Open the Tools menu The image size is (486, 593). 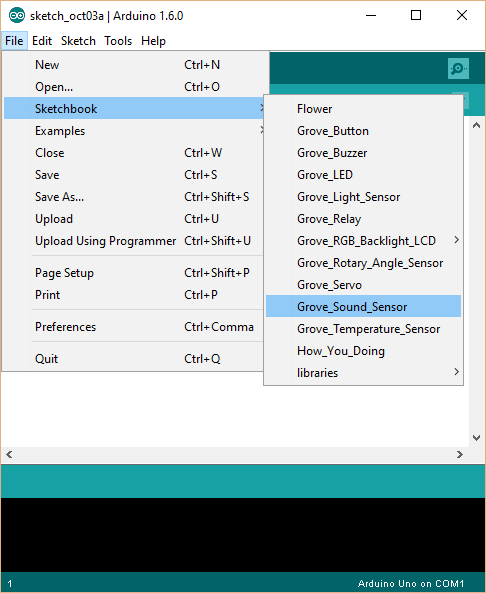tap(118, 41)
